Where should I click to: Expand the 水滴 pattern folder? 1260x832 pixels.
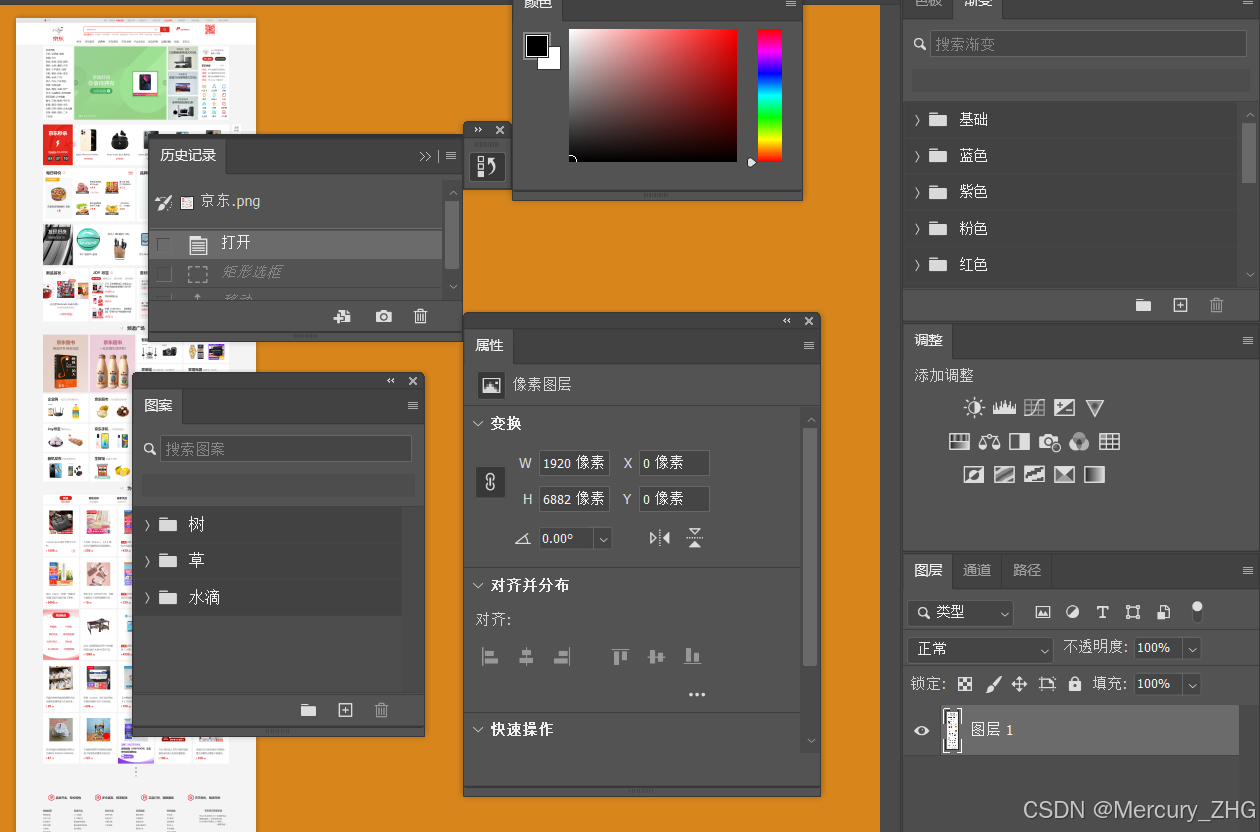pos(147,597)
